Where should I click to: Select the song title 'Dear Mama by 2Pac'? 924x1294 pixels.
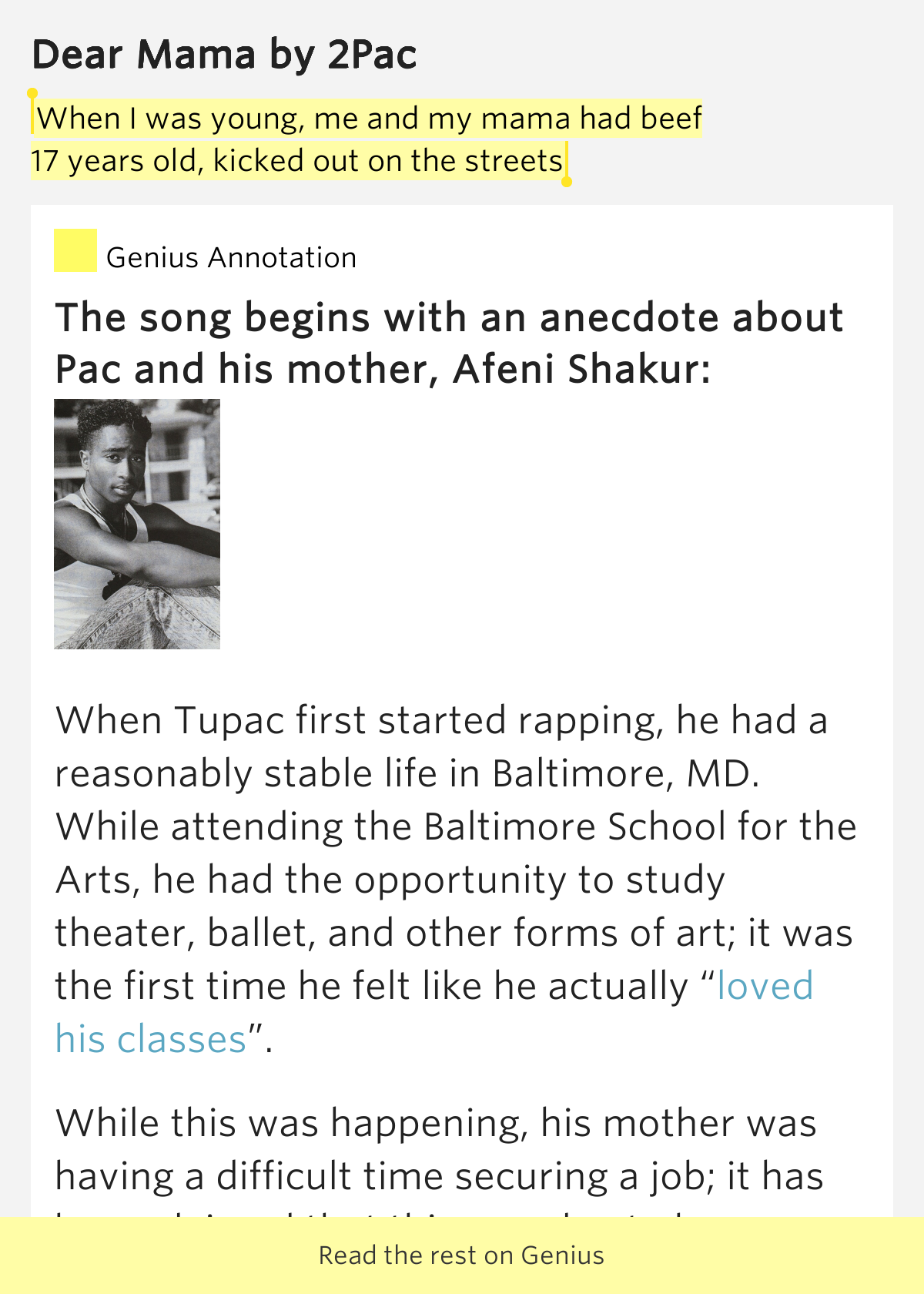click(226, 54)
